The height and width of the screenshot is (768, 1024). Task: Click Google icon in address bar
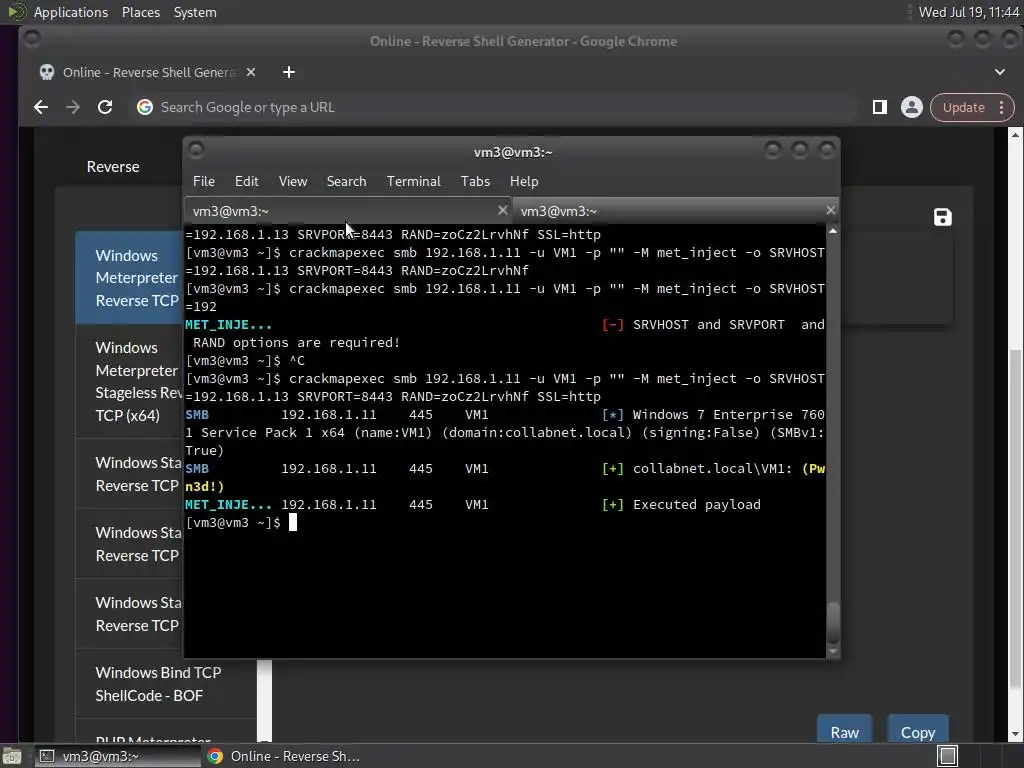[x=145, y=107]
